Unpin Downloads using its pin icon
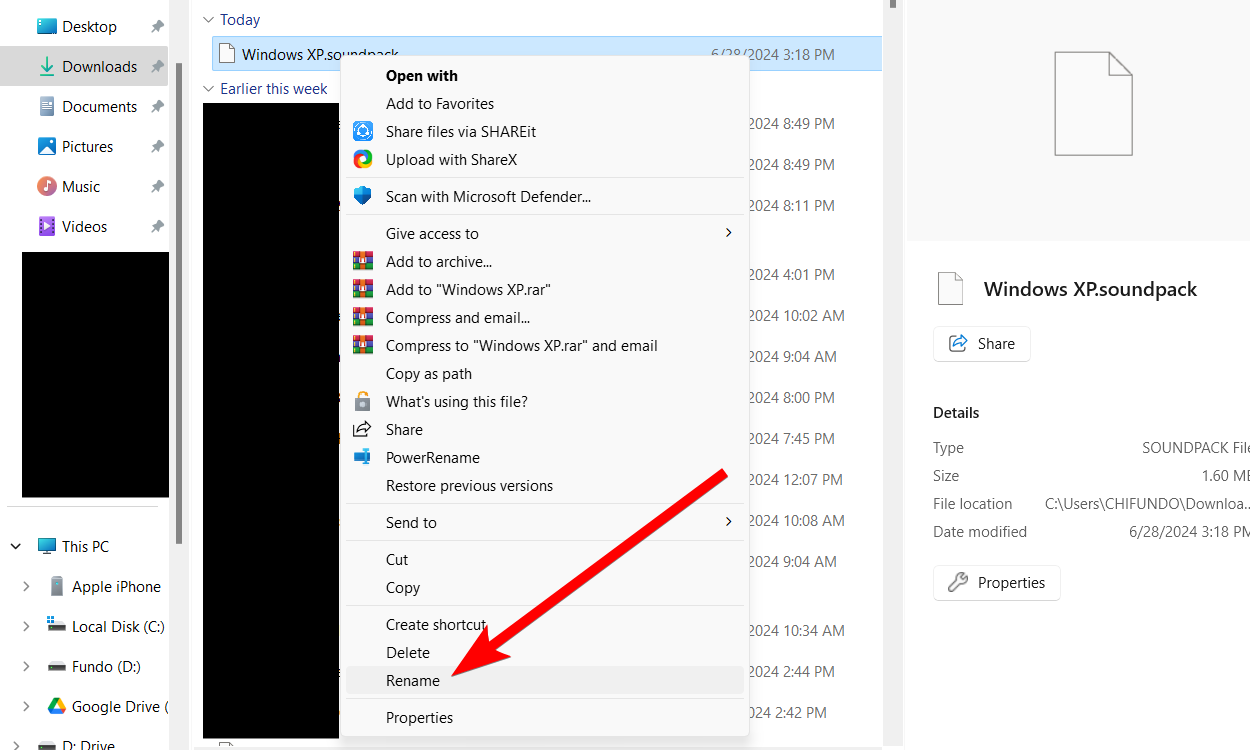This screenshot has height=750, width=1250. click(157, 67)
